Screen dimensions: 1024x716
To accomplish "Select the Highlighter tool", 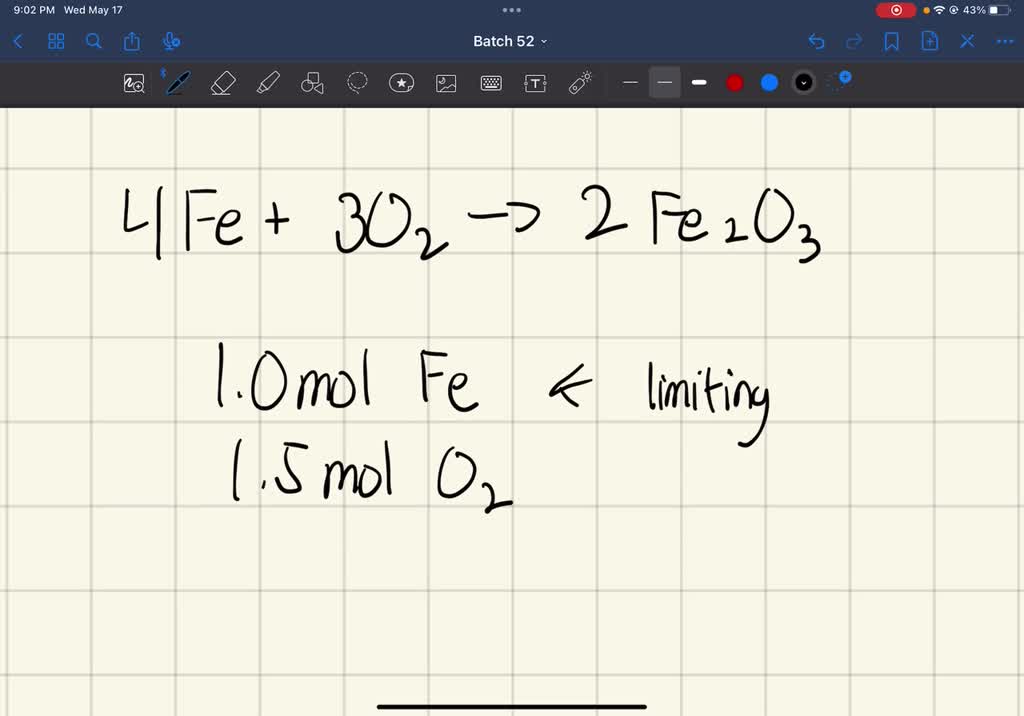I will [x=267, y=83].
